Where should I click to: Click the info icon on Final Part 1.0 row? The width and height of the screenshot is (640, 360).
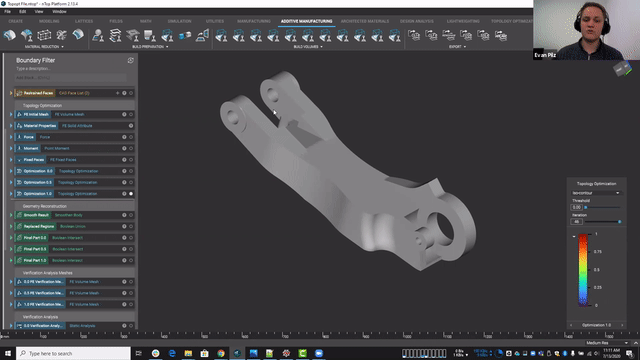click(124, 260)
